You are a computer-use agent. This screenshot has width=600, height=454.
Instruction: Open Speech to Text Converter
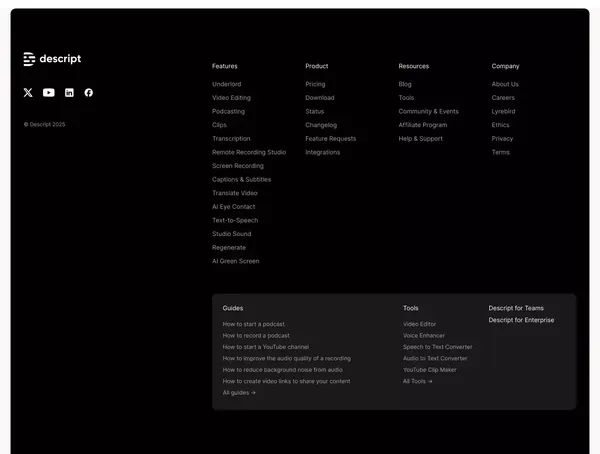click(437, 347)
